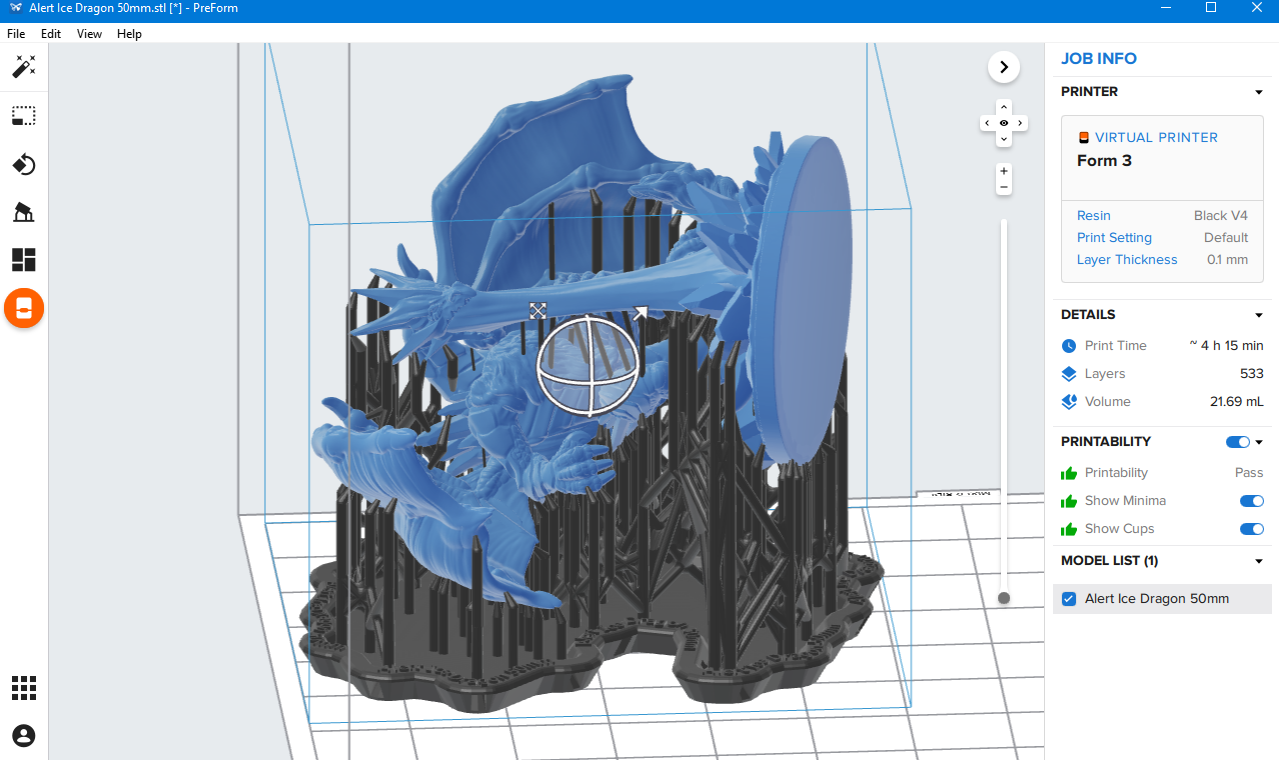1279x760 pixels.
Task: Zoom out with the minus button
Action: [1004, 188]
